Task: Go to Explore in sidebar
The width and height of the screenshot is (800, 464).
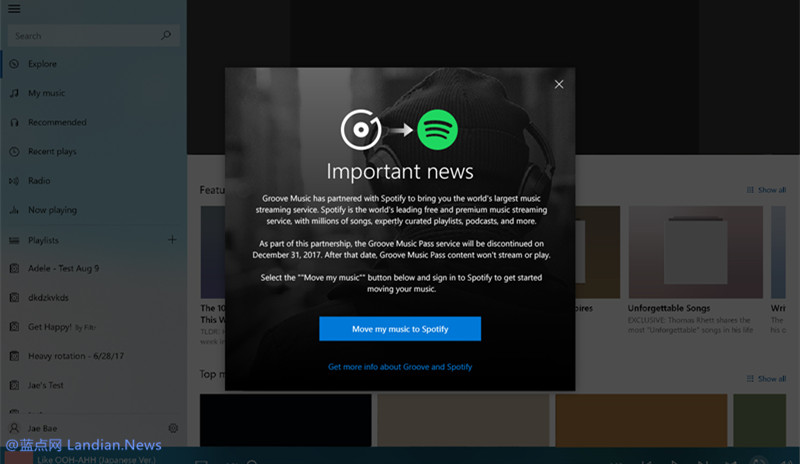Action: tap(42, 64)
